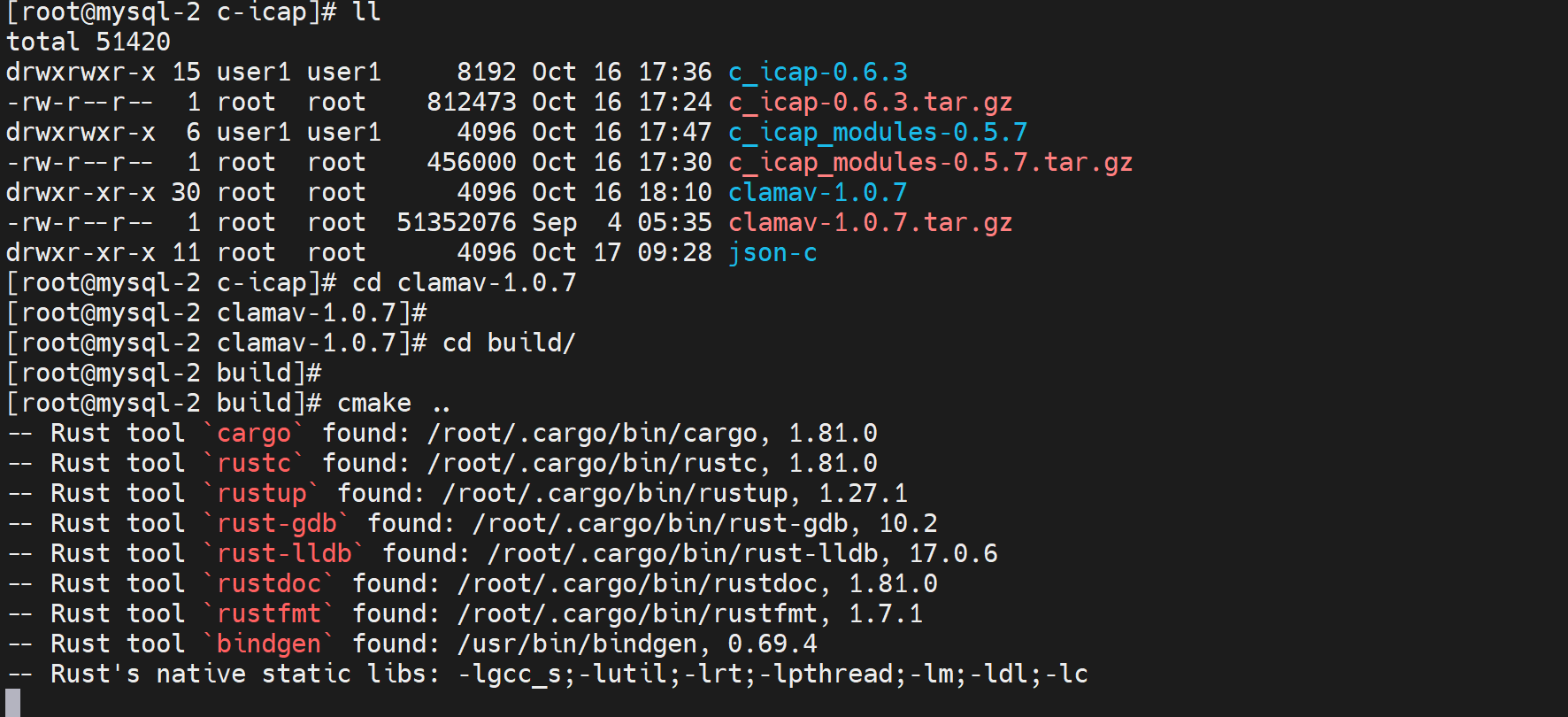Screen dimensions: 1568x717
Task: Click the red 'rustdoc' tool name
Action: coord(269,584)
